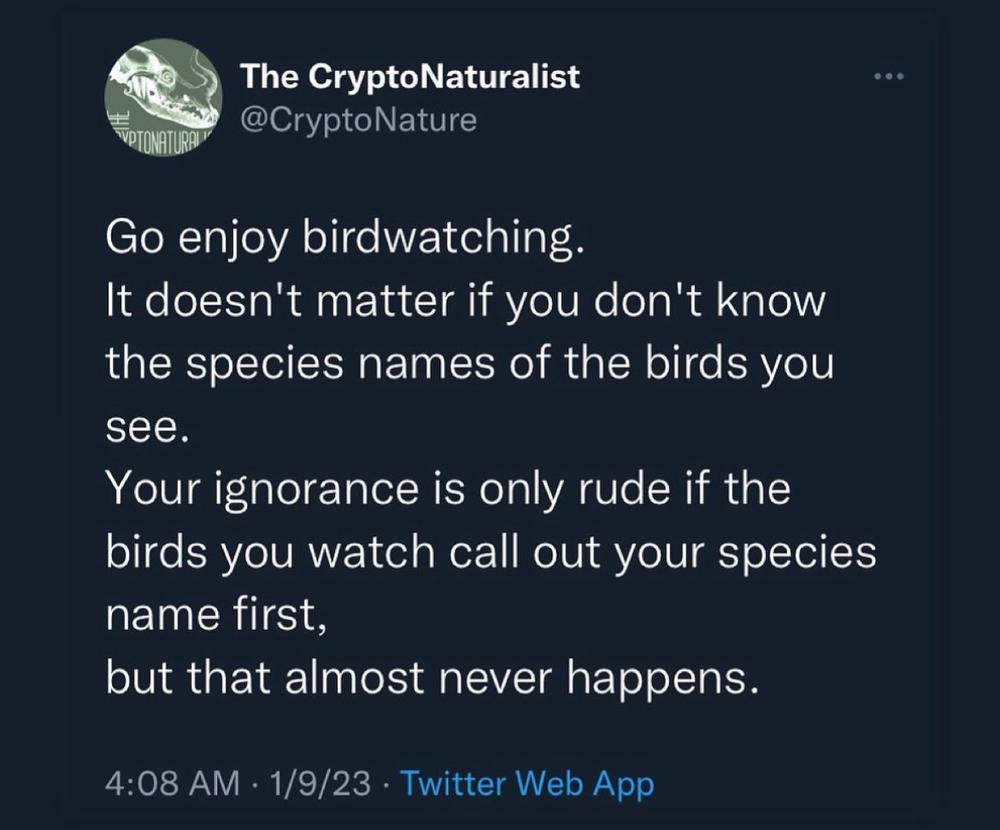
Task: Click the line starting 'It doesn't matter'
Action: (x=465, y=302)
